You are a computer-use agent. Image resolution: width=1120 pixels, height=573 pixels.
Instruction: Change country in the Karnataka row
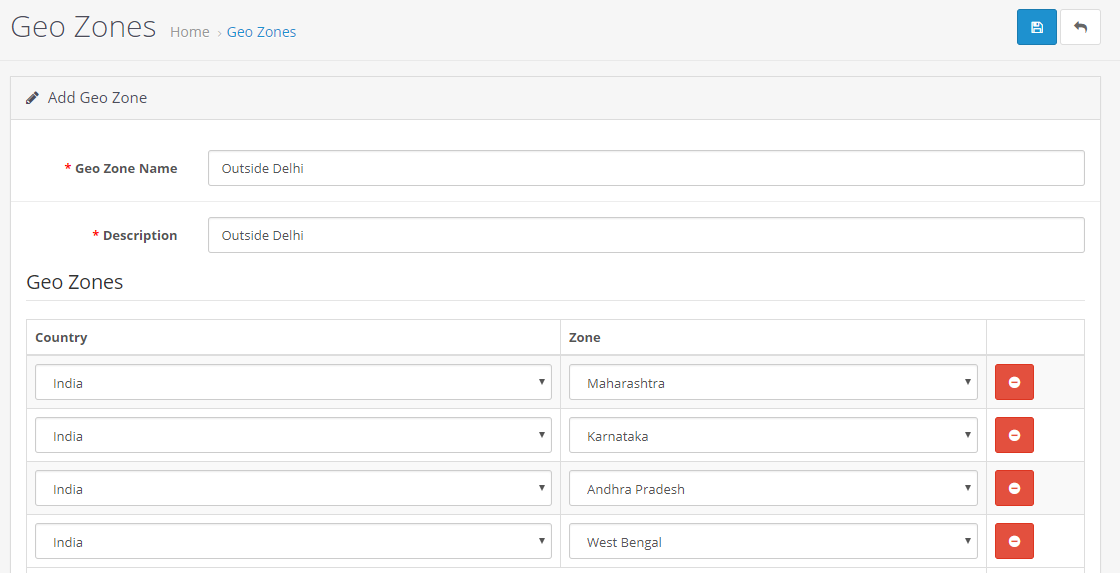click(x=293, y=435)
